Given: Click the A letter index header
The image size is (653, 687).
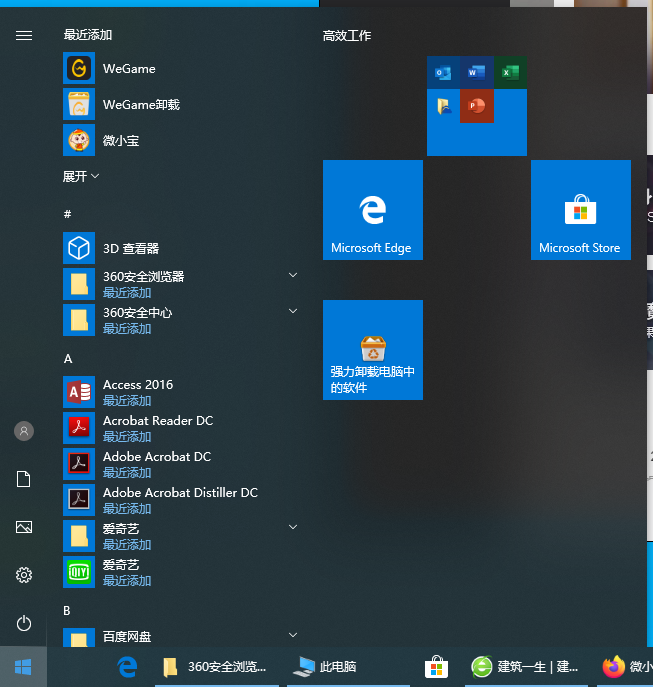Looking at the screenshot, I should point(68,359).
